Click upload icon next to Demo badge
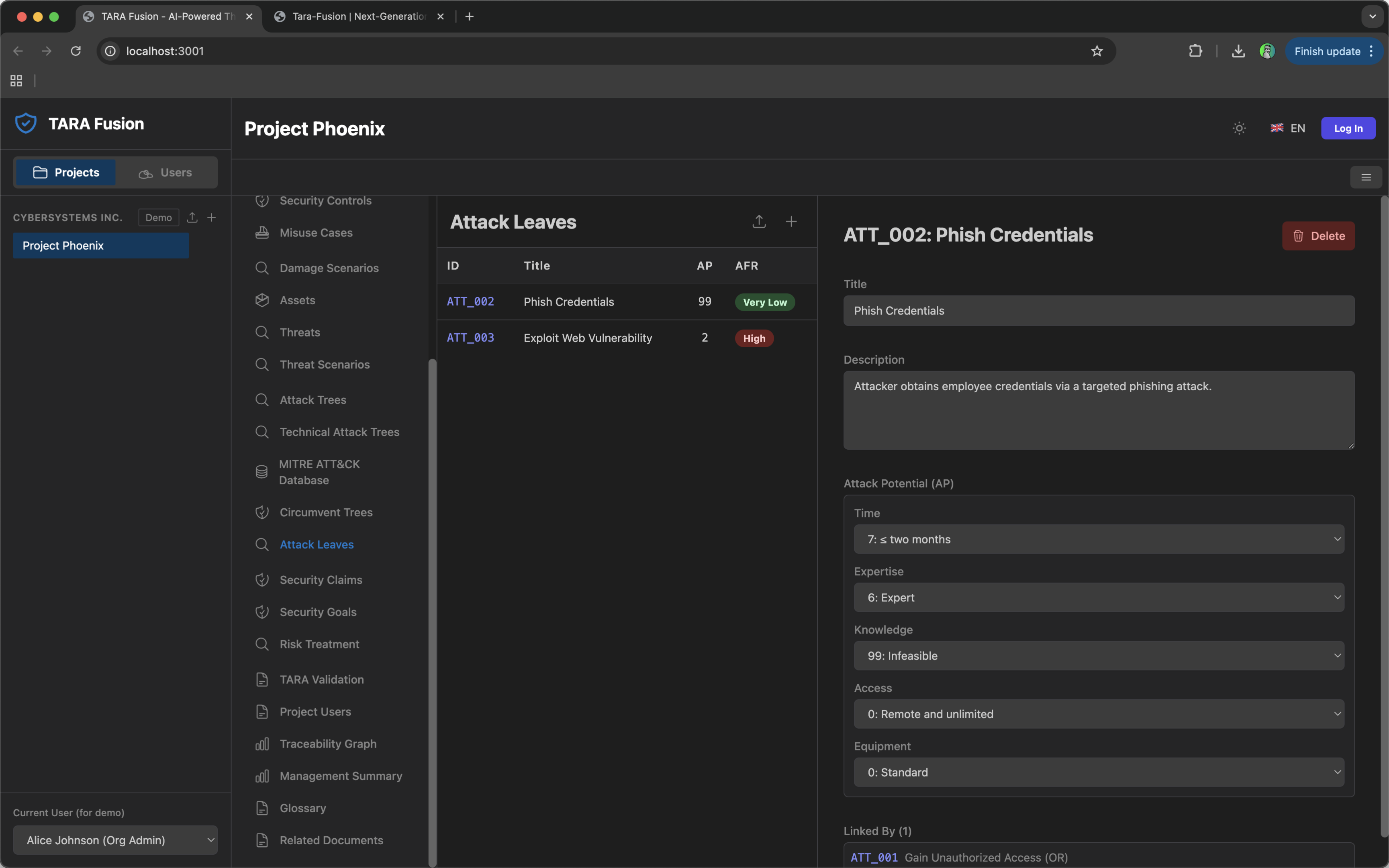The width and height of the screenshot is (1389, 868). (x=192, y=218)
